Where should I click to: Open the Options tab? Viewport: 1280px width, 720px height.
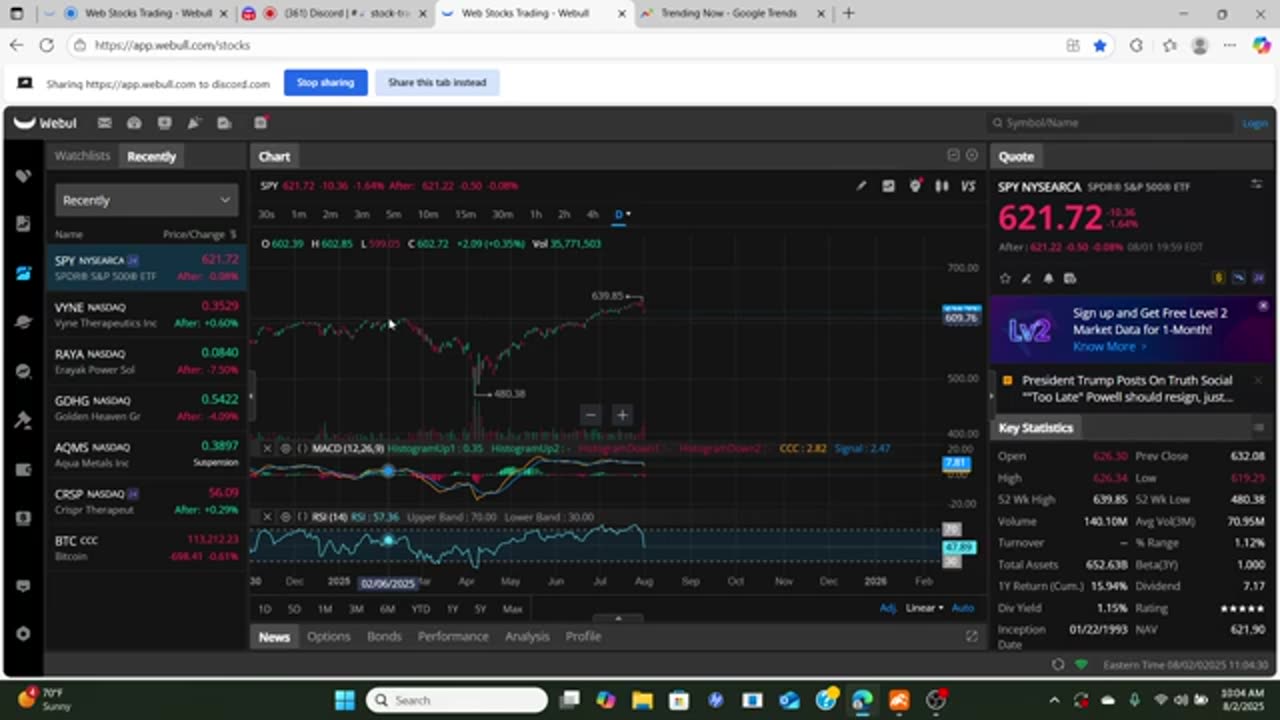[x=328, y=636]
